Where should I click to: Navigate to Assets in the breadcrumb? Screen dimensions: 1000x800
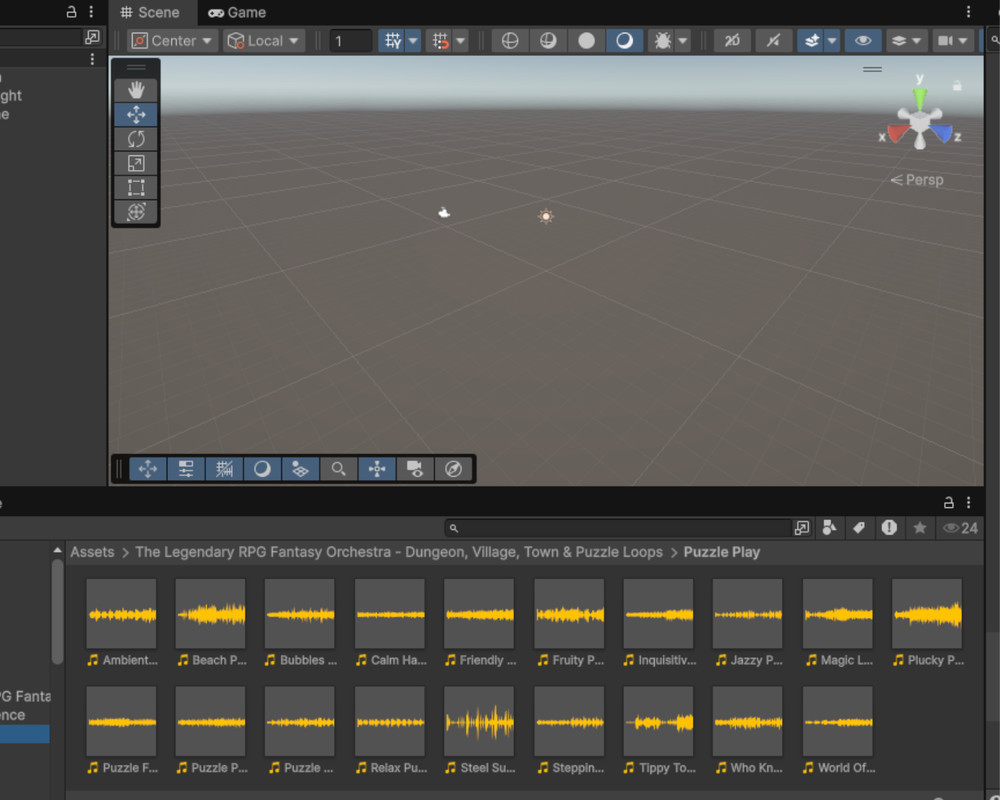(x=92, y=552)
